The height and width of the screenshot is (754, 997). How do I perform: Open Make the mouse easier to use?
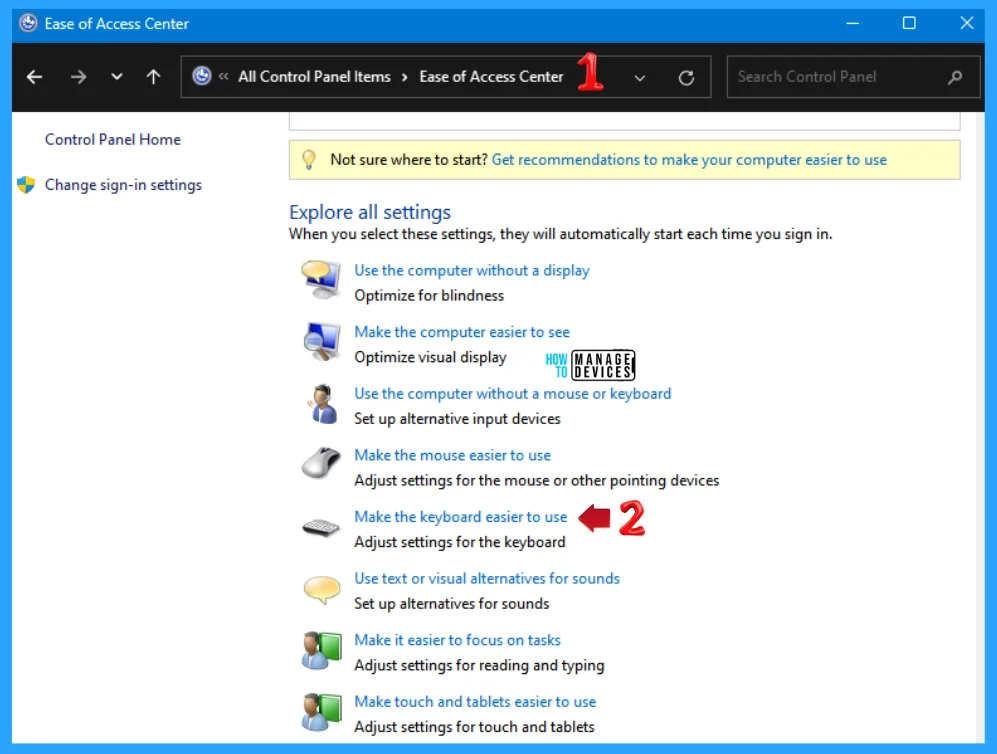452,455
